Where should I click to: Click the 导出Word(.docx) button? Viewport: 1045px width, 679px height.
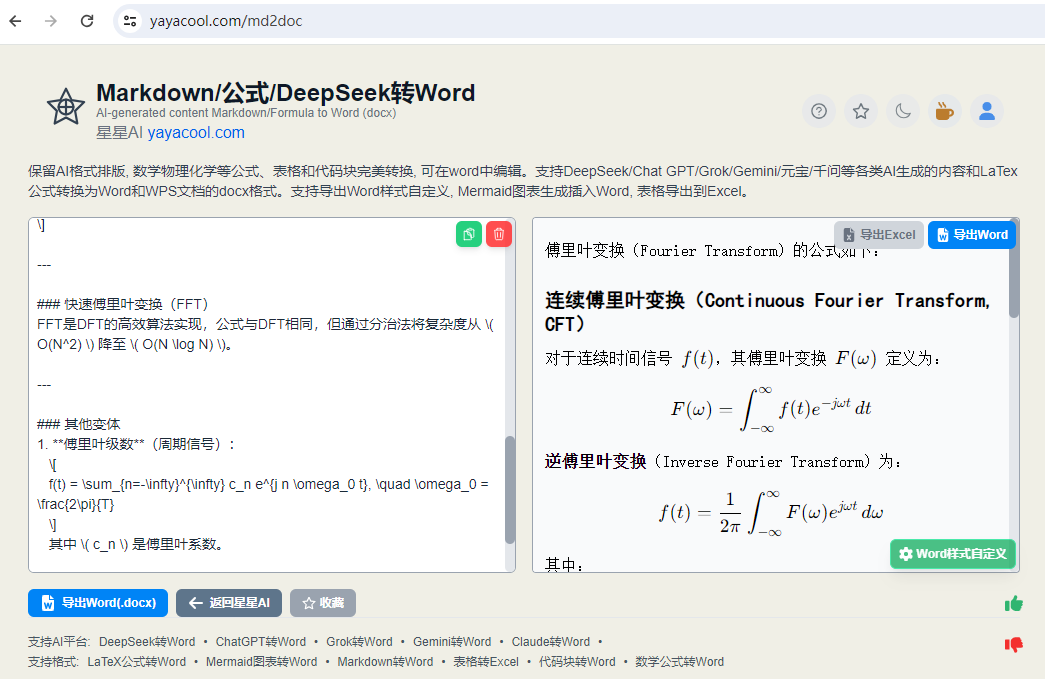click(98, 603)
